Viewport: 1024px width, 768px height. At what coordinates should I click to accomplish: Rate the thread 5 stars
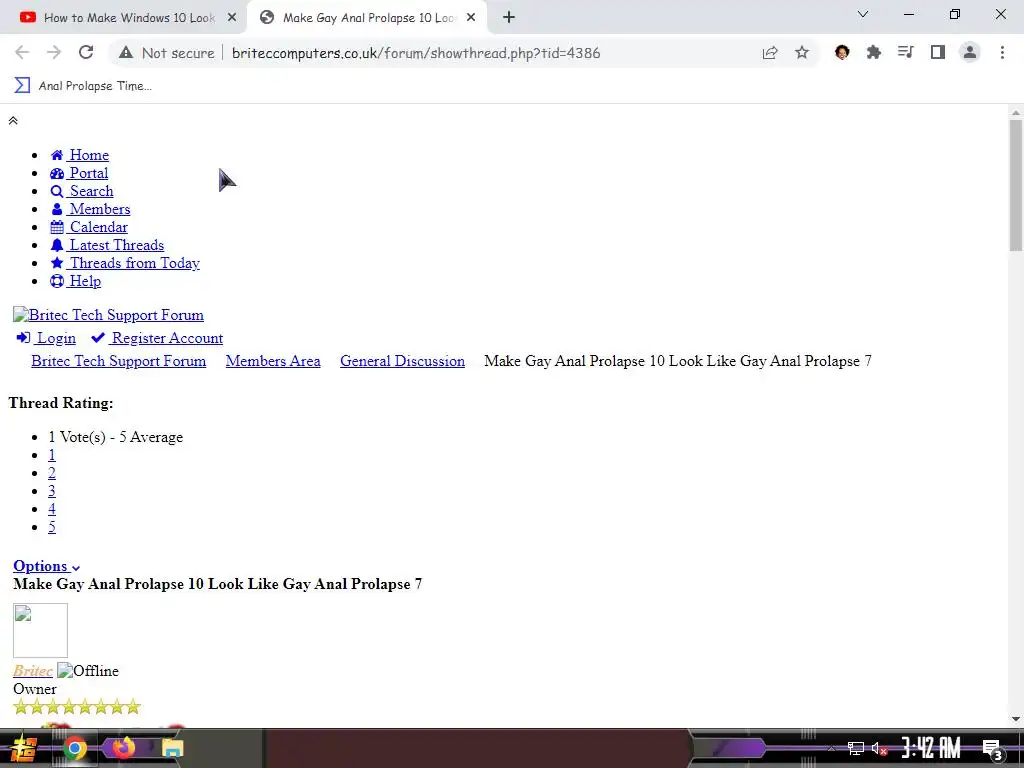(52, 527)
